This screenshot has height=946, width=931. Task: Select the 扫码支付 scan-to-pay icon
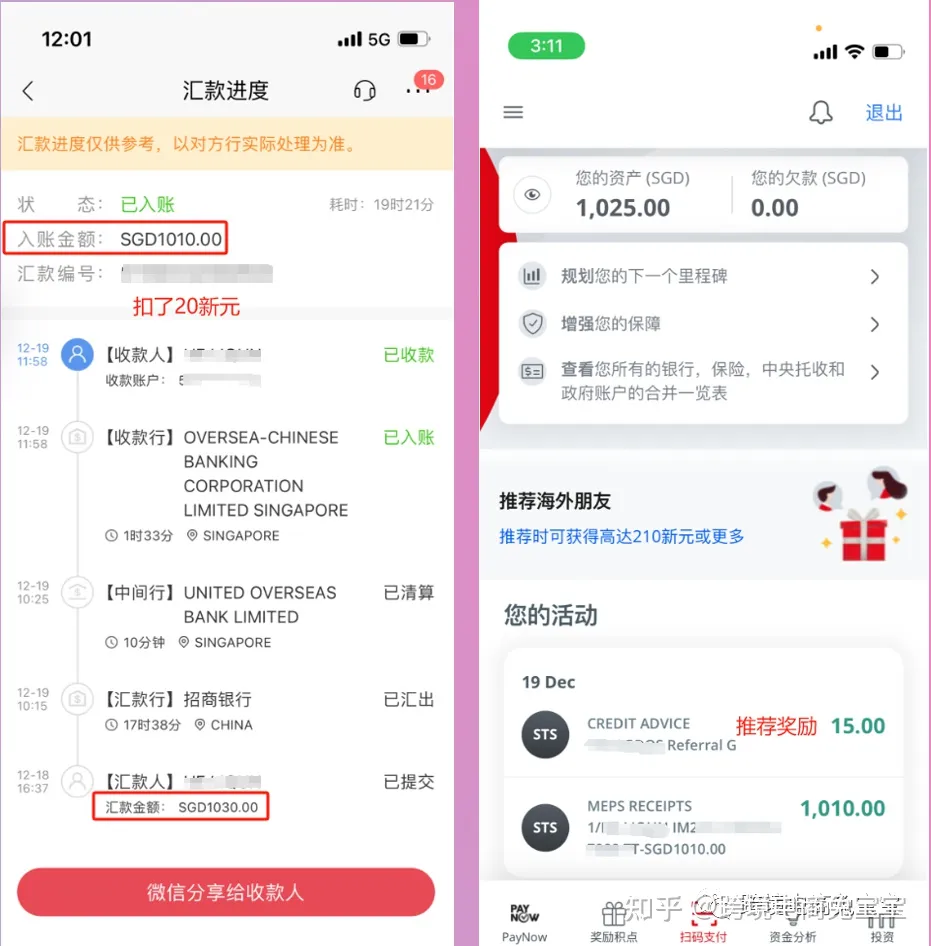point(703,923)
